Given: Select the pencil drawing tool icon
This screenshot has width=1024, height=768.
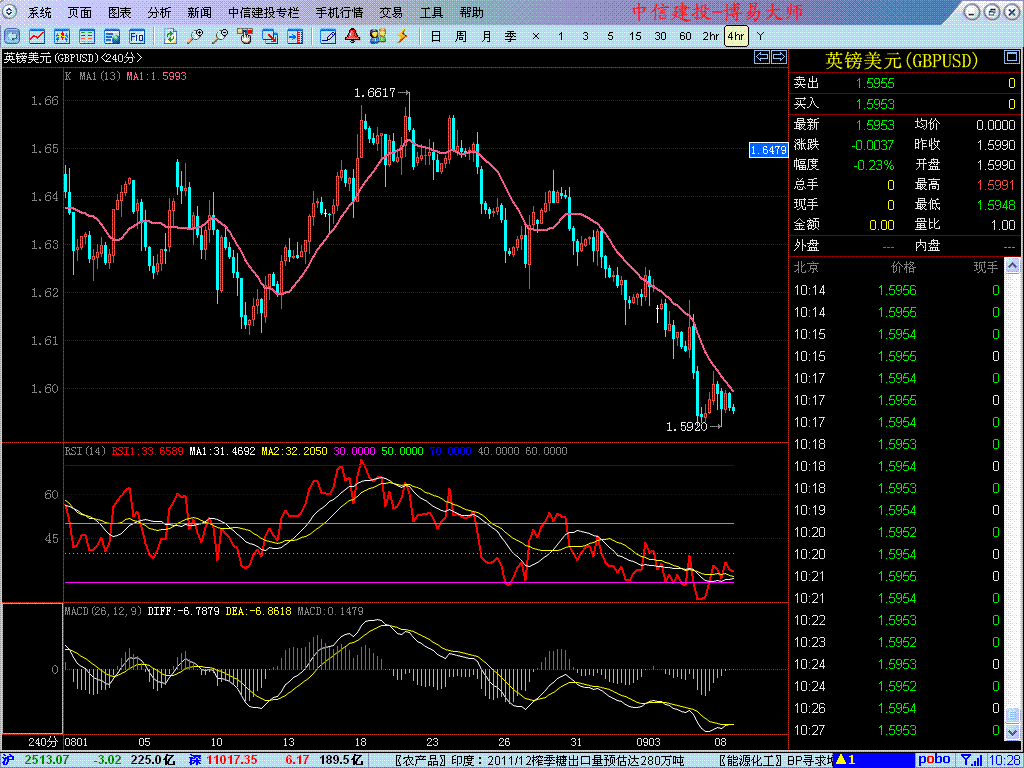Looking at the screenshot, I should click(x=327, y=36).
